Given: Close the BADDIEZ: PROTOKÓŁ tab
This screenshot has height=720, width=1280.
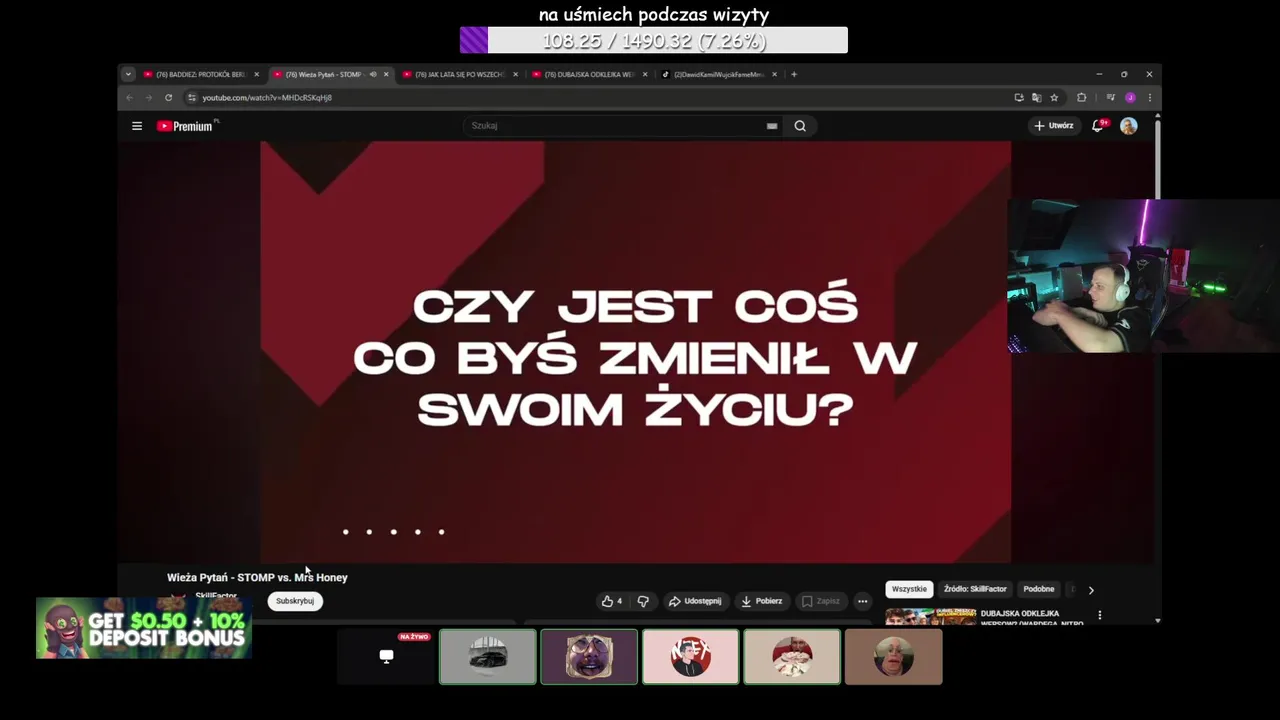Looking at the screenshot, I should (256, 74).
